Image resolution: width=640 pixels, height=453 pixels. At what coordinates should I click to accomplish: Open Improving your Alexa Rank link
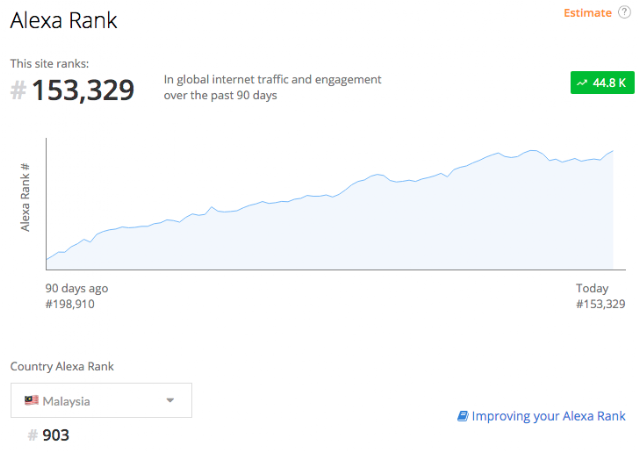pyautogui.click(x=548, y=416)
